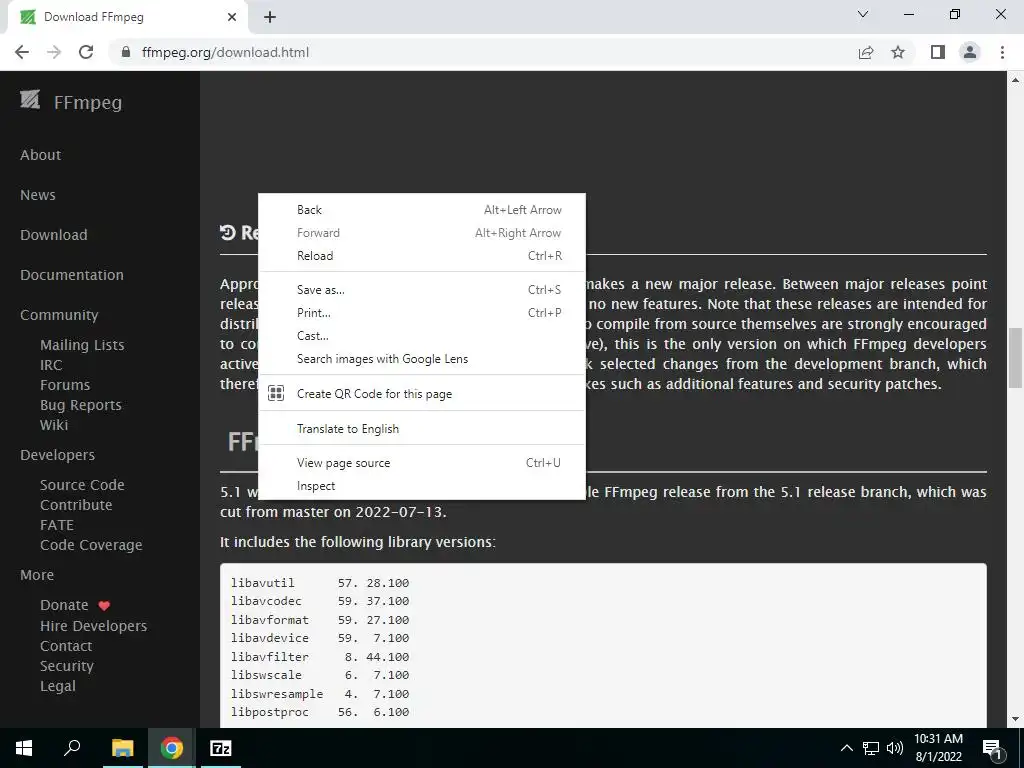Open the side panel icon
1024x768 pixels.
coord(938,52)
